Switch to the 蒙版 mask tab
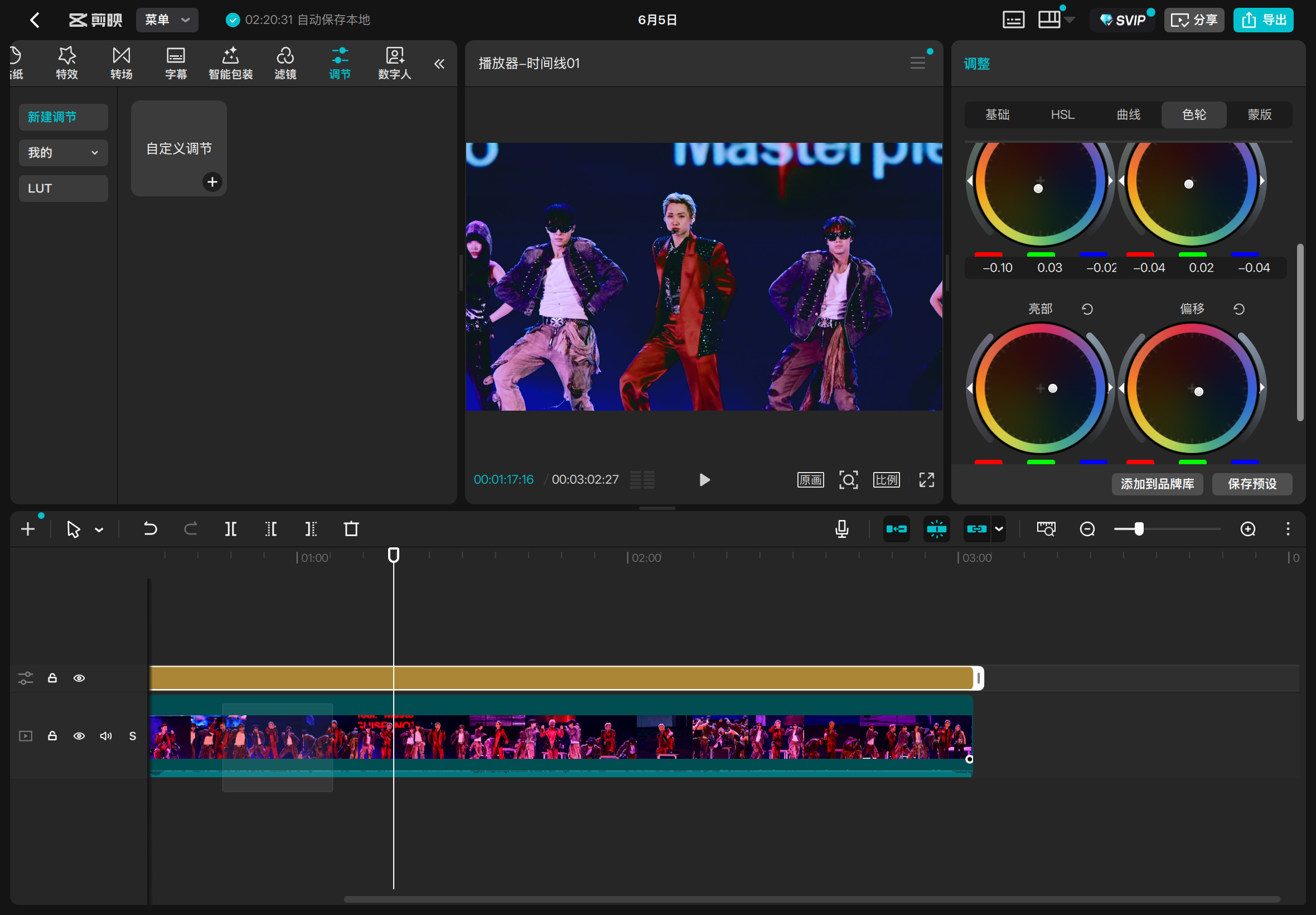Screen dimensions: 1316x915 point(1260,115)
